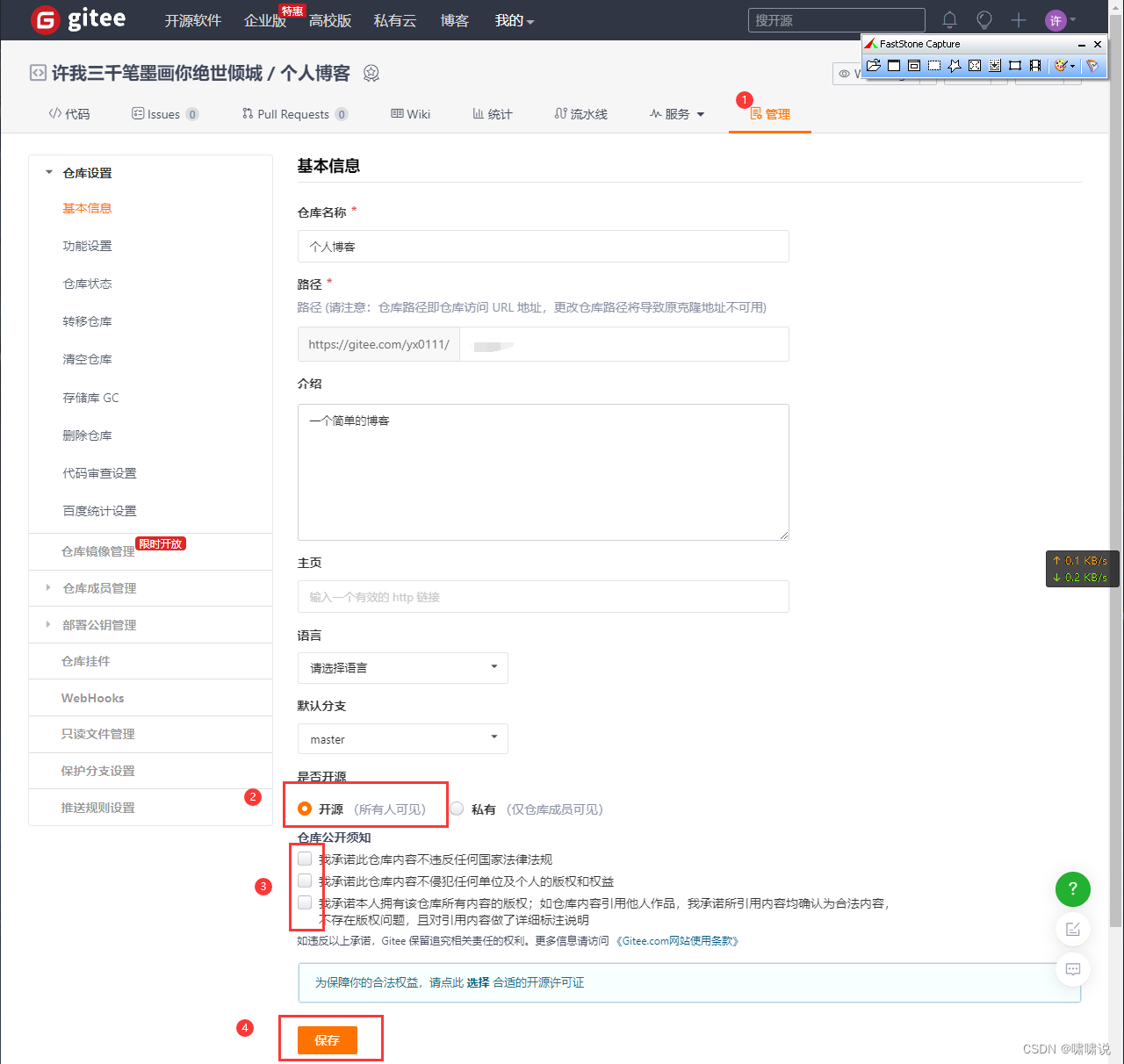The image size is (1124, 1064).
Task: Open FastStone palette dropdown arrow
Action: click(x=1073, y=66)
